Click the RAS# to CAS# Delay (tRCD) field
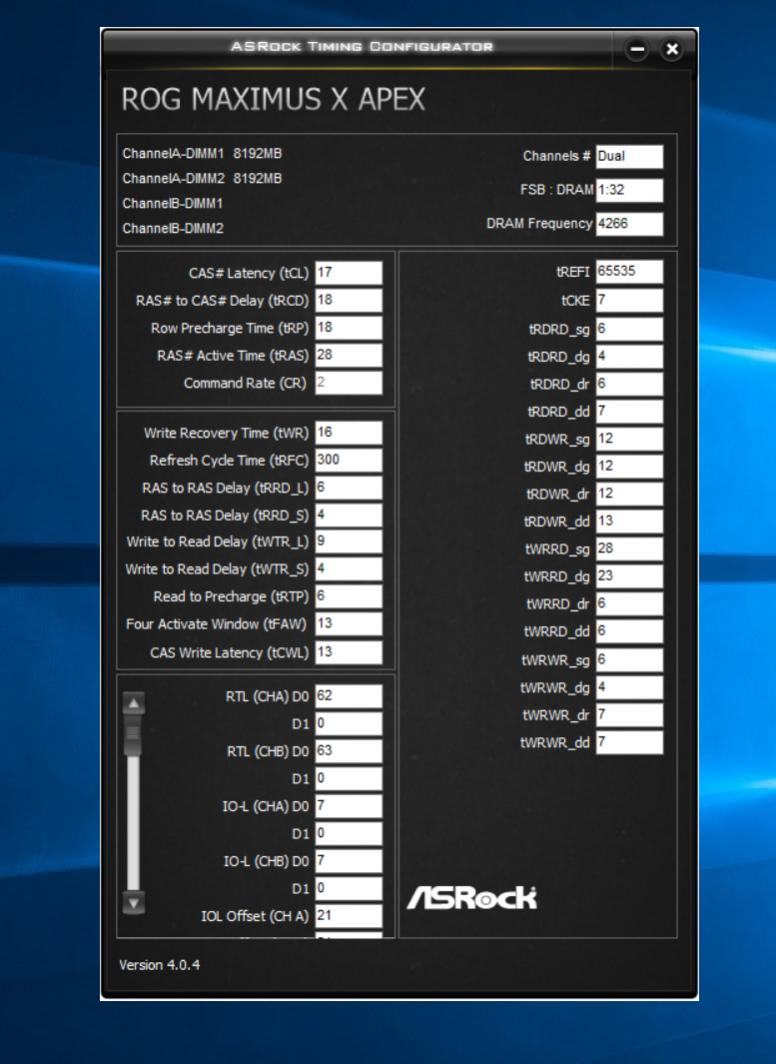Screen dimensions: 776x1064 click(x=349, y=301)
